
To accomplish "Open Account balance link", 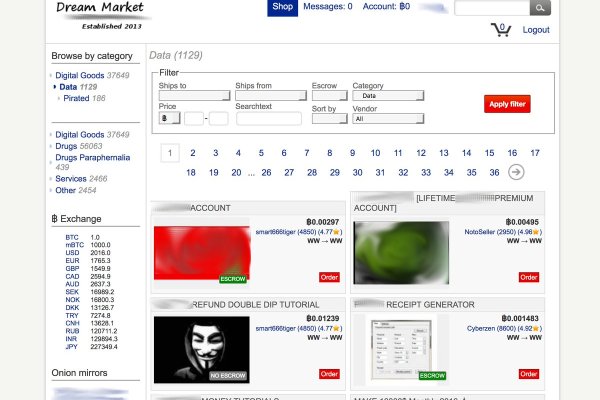I will click(386, 7).
